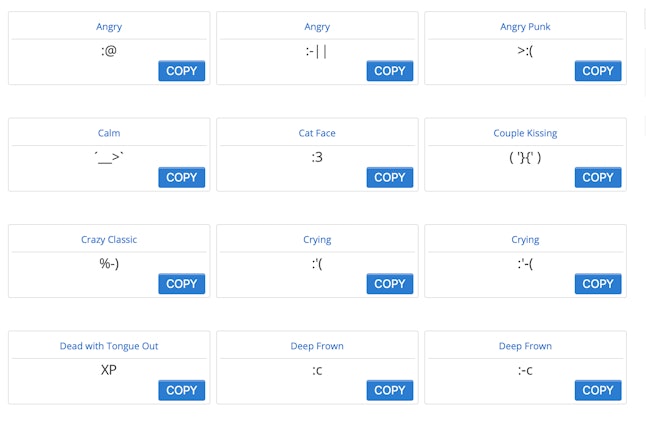The height and width of the screenshot is (424, 646).
Task: Copy the Calm emoticon
Action: pos(181,177)
